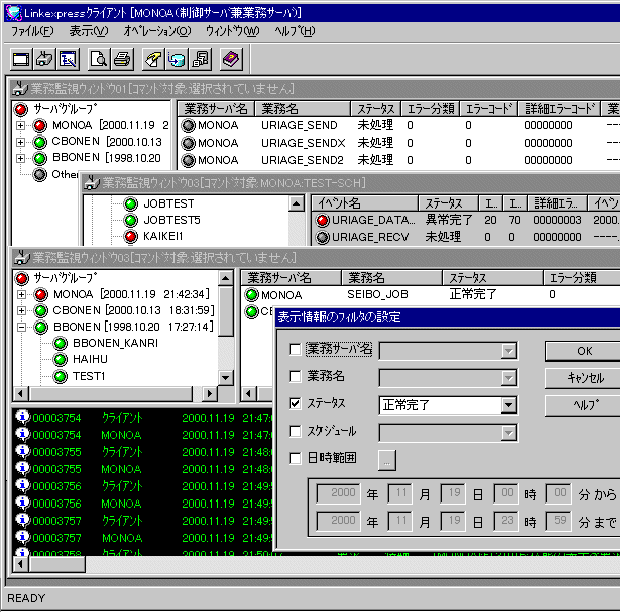The width and height of the screenshot is (620, 612).
Task: Click the monitoring camera toolbar icon
Action: pyautogui.click(x=44, y=60)
